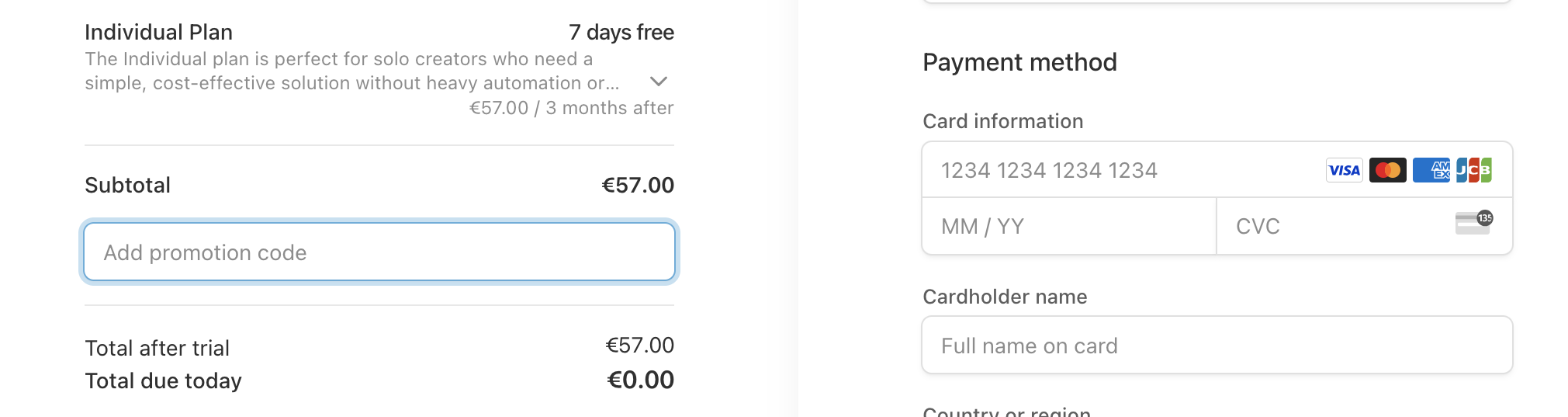Image resolution: width=1568 pixels, height=417 pixels.
Task: Click the Total due today €0.00 amount
Action: pyautogui.click(x=640, y=381)
